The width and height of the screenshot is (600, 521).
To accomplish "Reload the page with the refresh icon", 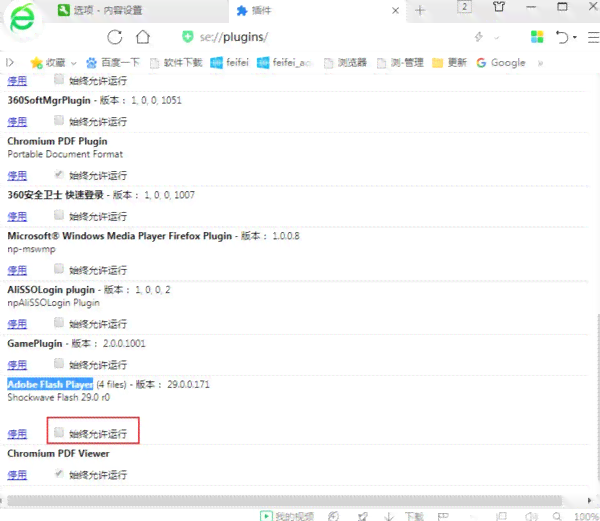I will [114, 37].
